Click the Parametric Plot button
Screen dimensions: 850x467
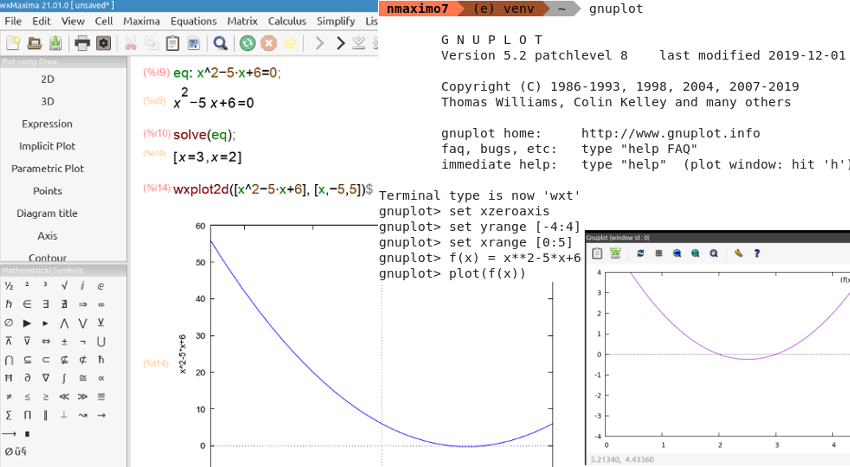48,168
